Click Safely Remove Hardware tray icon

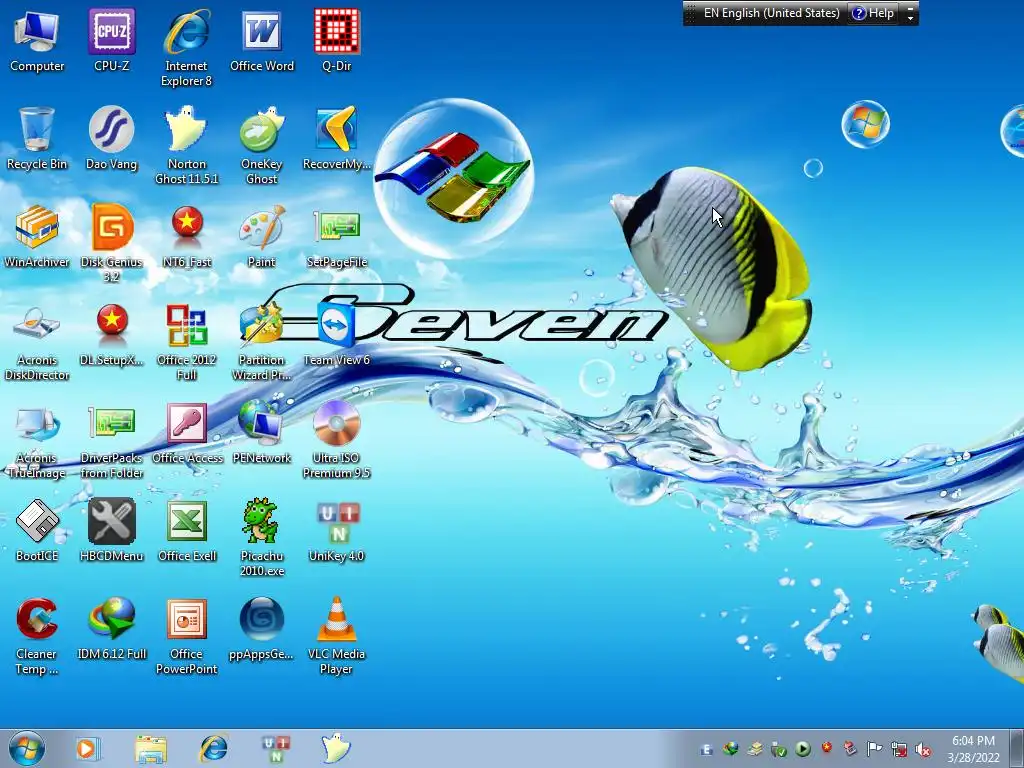pos(778,749)
